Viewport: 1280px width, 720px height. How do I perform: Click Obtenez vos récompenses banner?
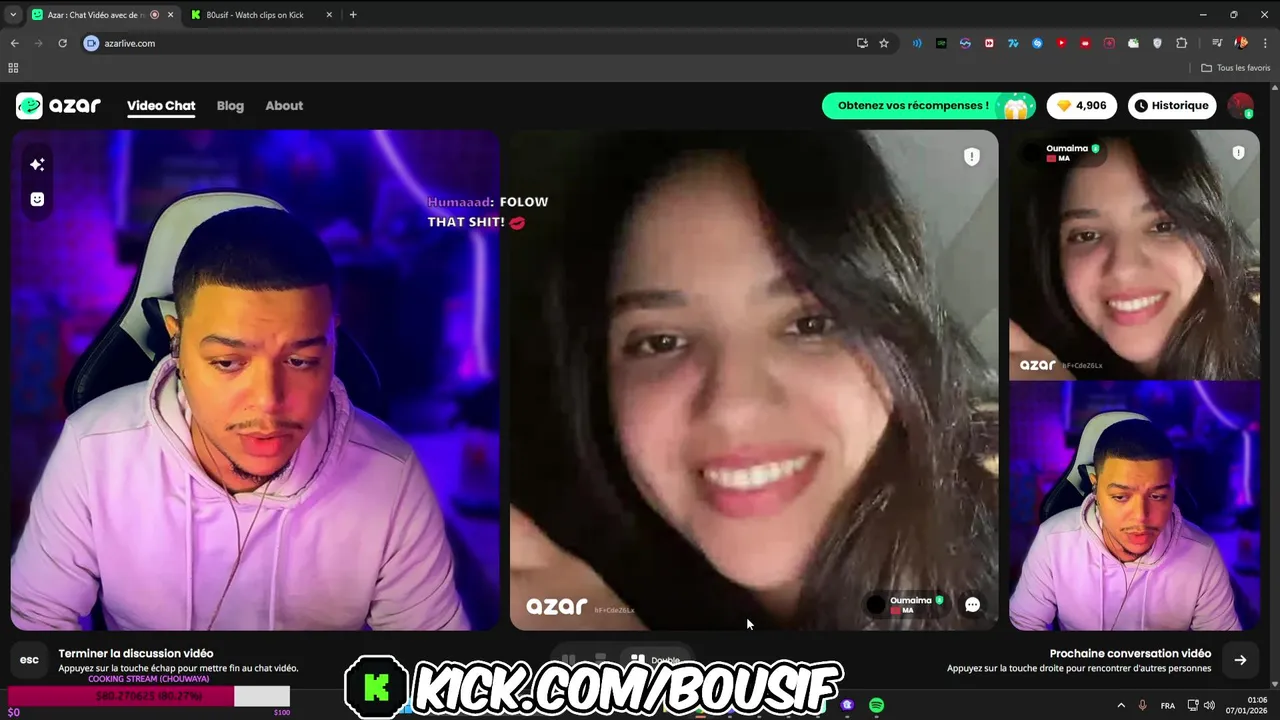click(x=928, y=105)
